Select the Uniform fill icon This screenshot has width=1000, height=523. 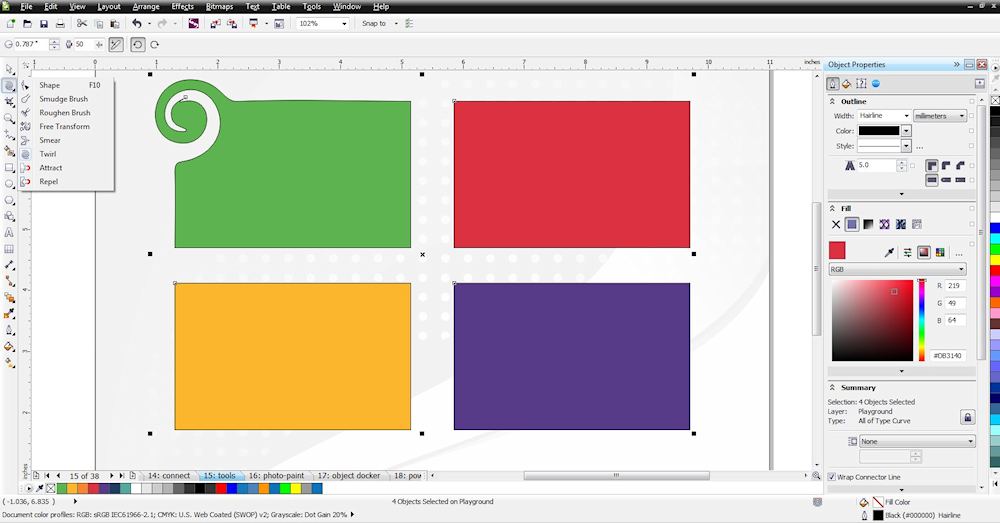[x=852, y=224]
